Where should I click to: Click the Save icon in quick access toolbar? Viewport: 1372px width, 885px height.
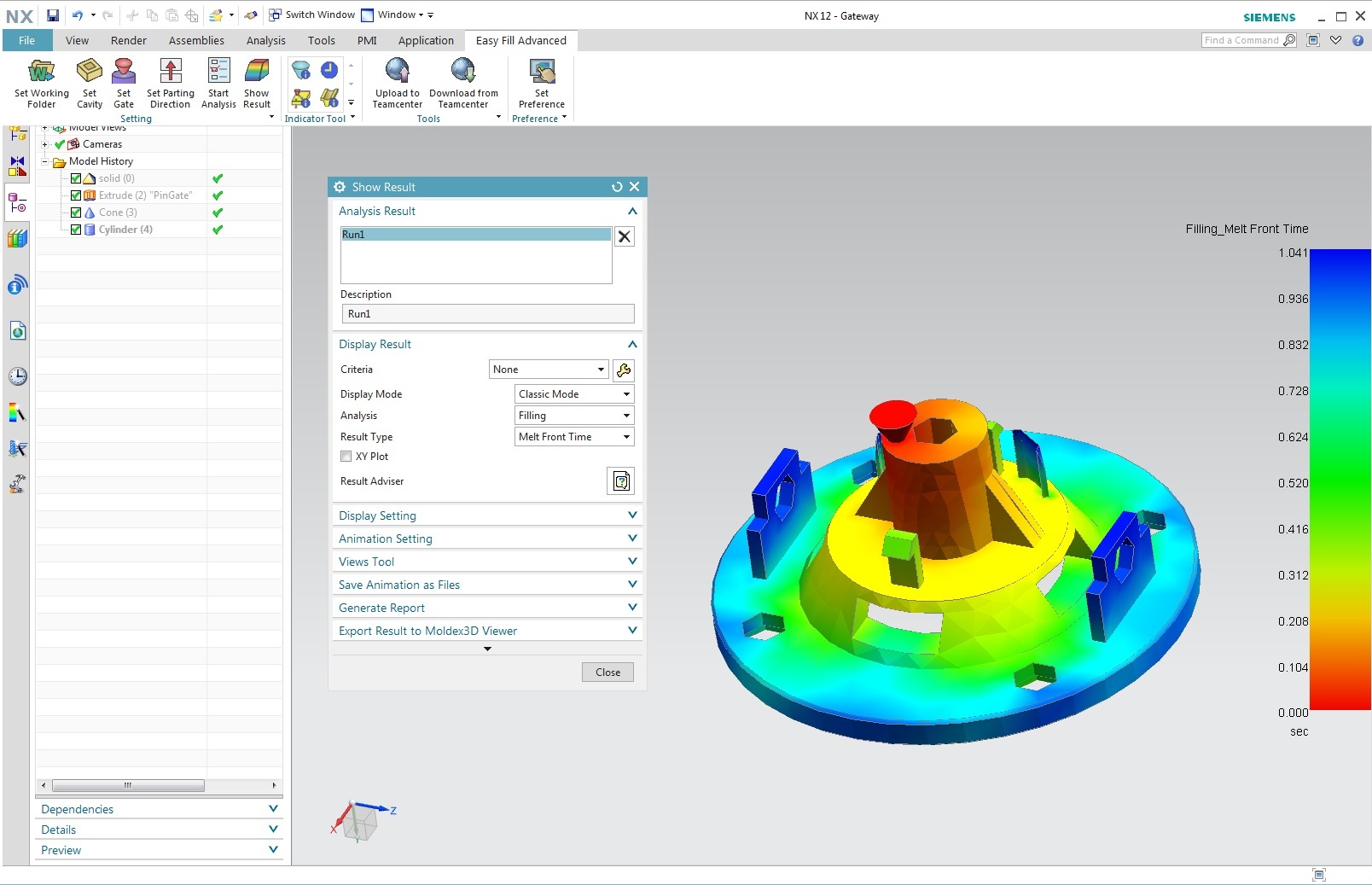point(53,15)
